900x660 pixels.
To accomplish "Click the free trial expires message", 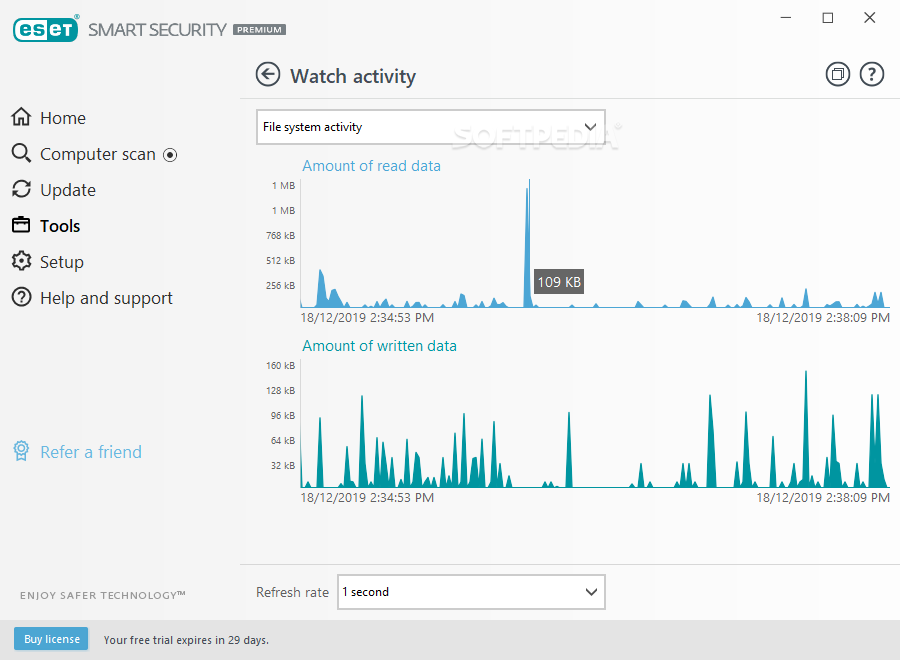I will coord(186,640).
